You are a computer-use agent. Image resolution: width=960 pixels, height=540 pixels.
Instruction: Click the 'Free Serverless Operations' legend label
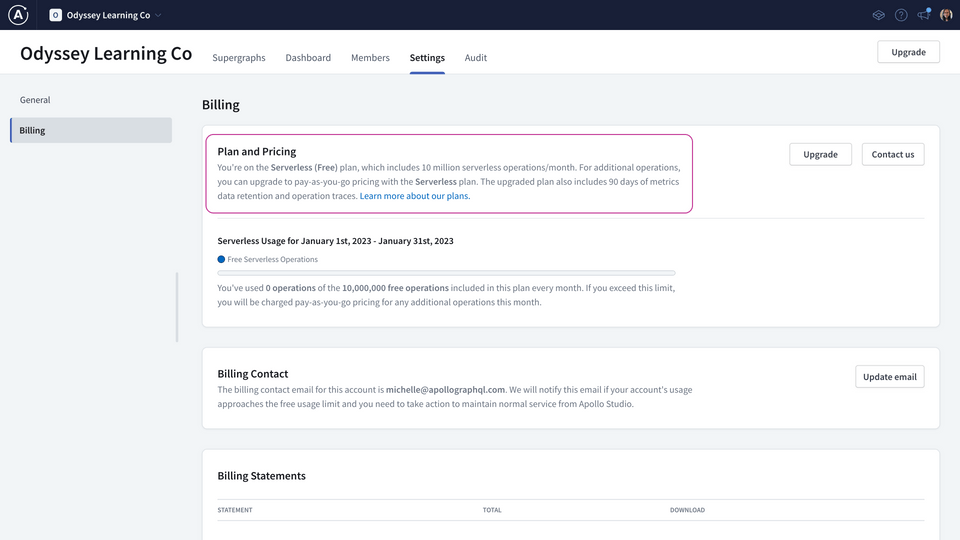pyautogui.click(x=272, y=260)
